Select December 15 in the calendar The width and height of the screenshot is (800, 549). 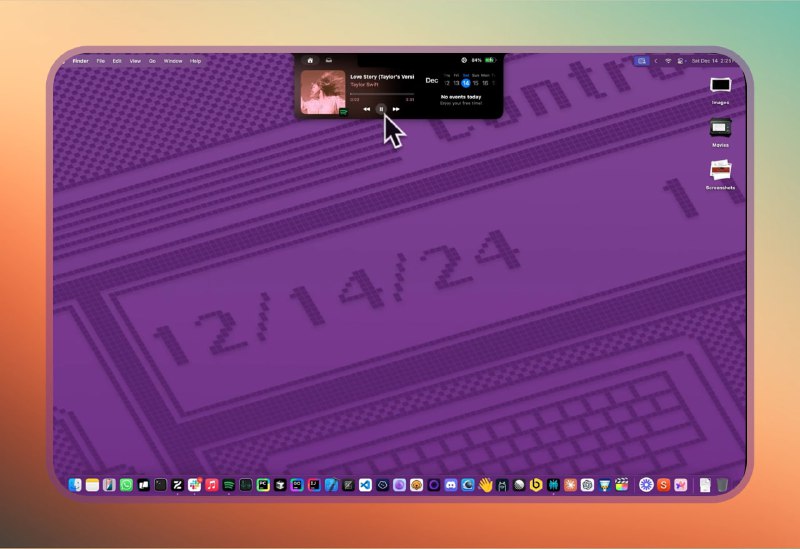[x=476, y=83]
